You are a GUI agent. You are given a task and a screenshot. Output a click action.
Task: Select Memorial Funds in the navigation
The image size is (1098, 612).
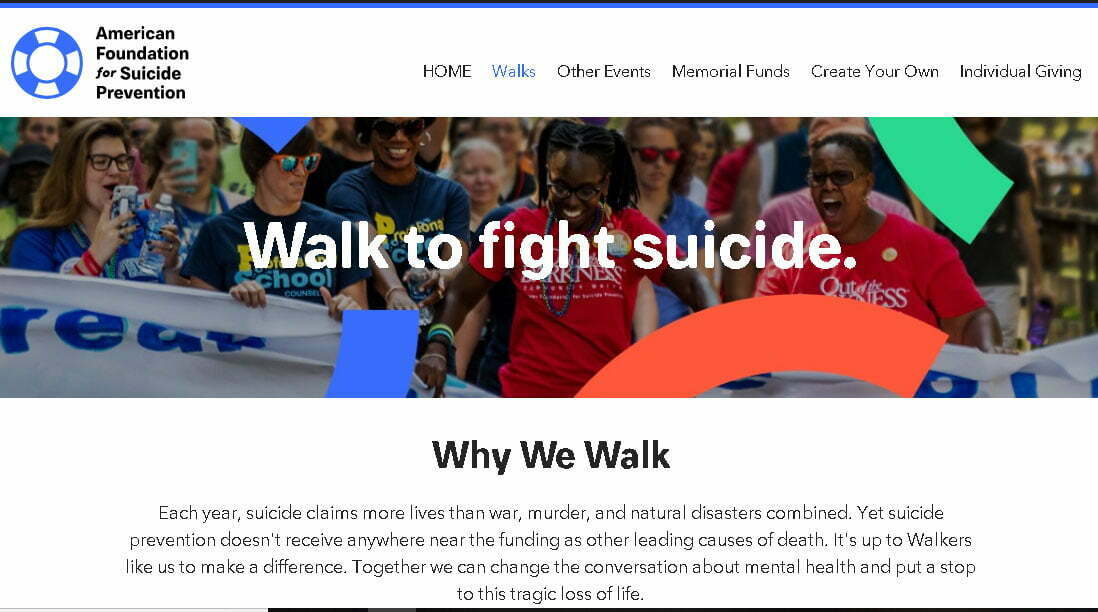click(x=730, y=71)
